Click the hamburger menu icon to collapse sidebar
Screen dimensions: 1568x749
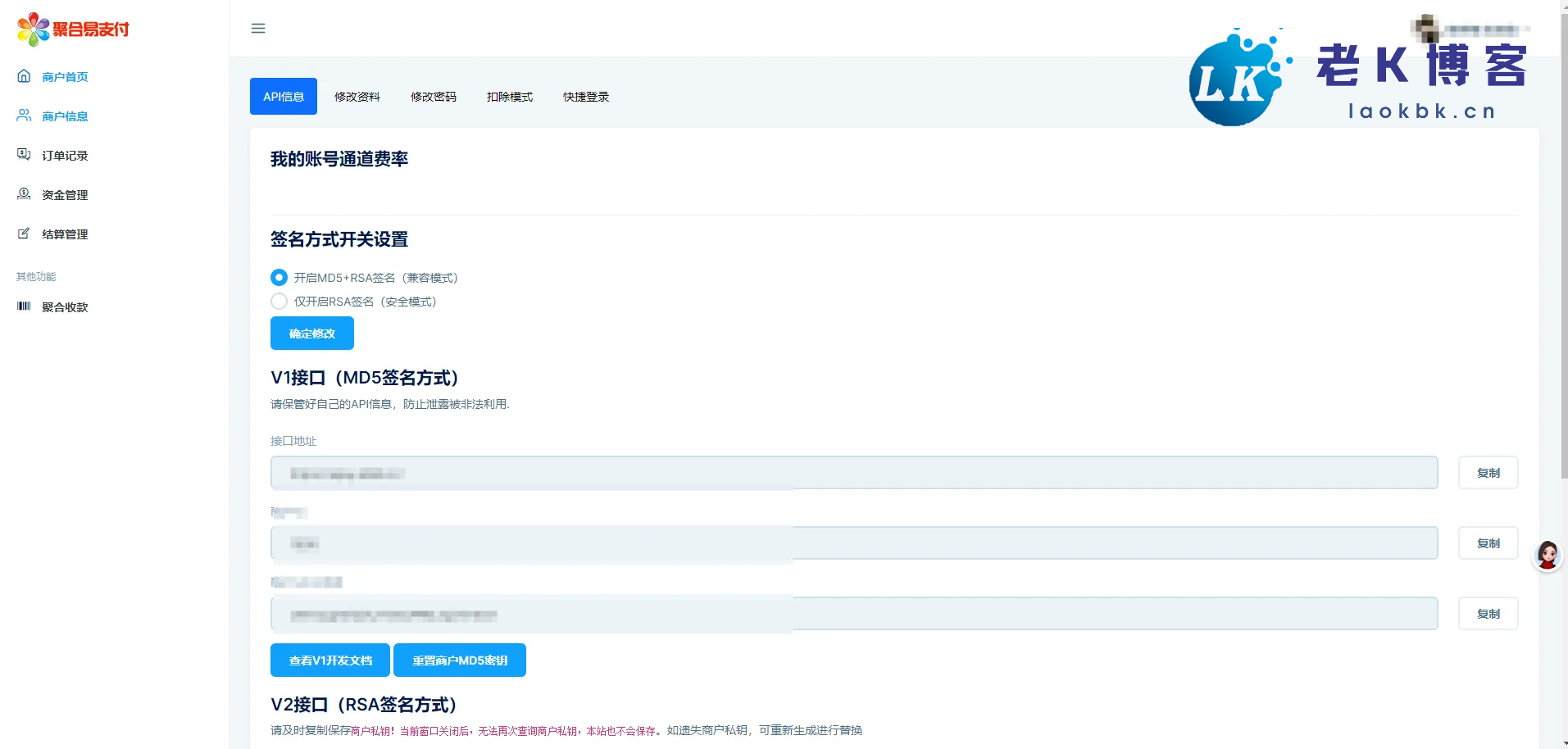coord(258,29)
